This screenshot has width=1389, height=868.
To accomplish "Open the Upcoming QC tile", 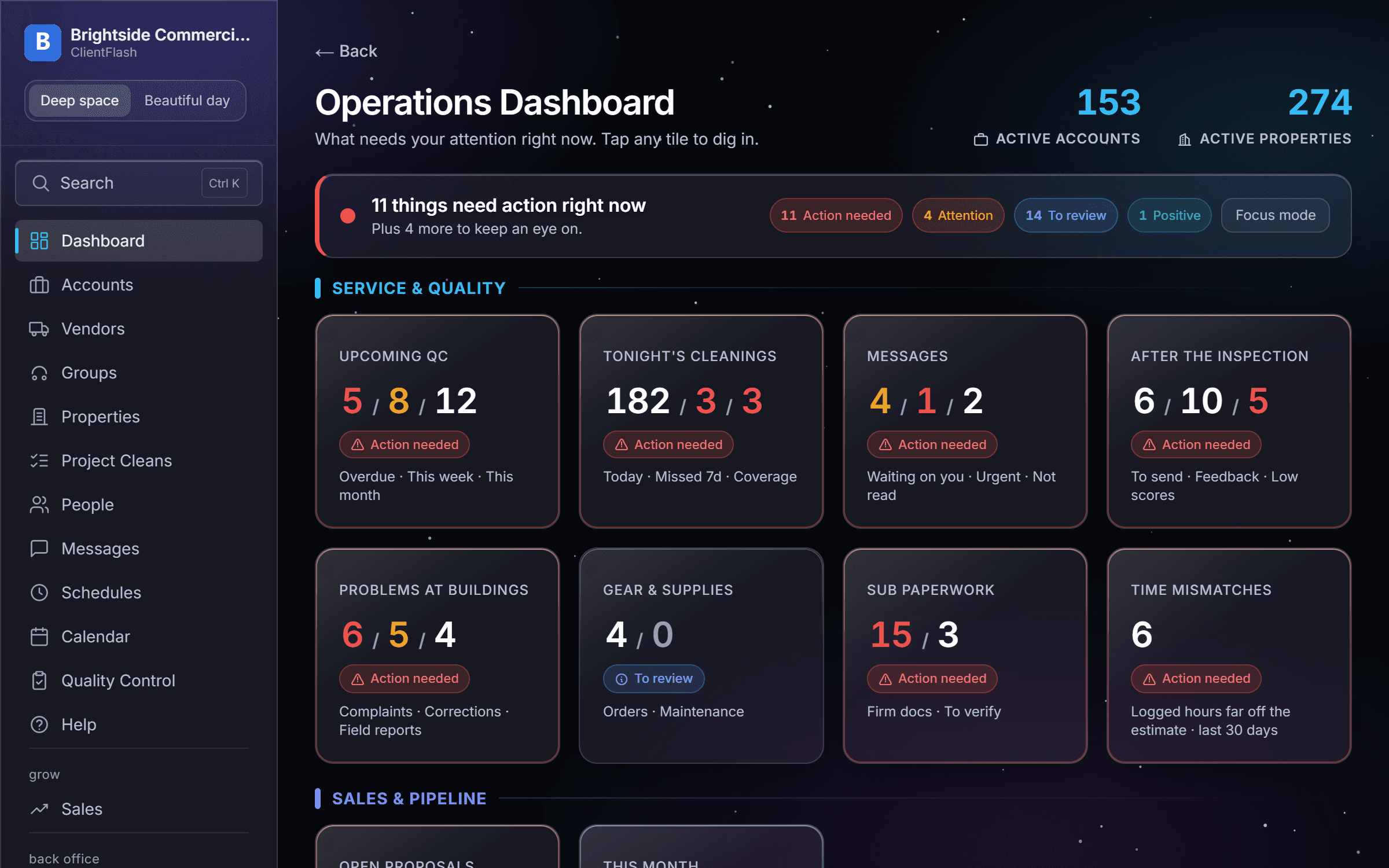I will coord(437,421).
